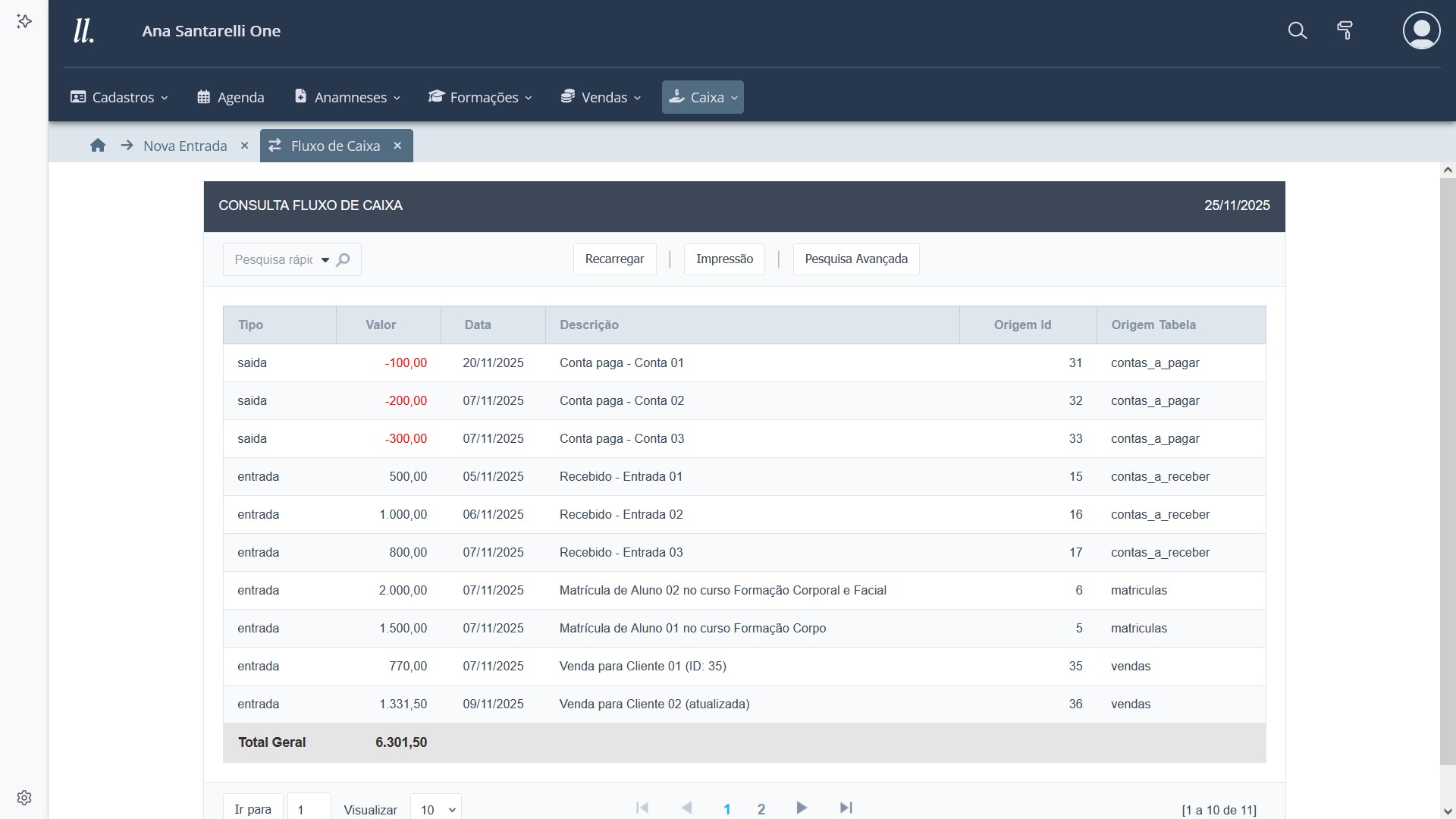
Task: Open the paint roller theme icon
Action: pos(1345,31)
